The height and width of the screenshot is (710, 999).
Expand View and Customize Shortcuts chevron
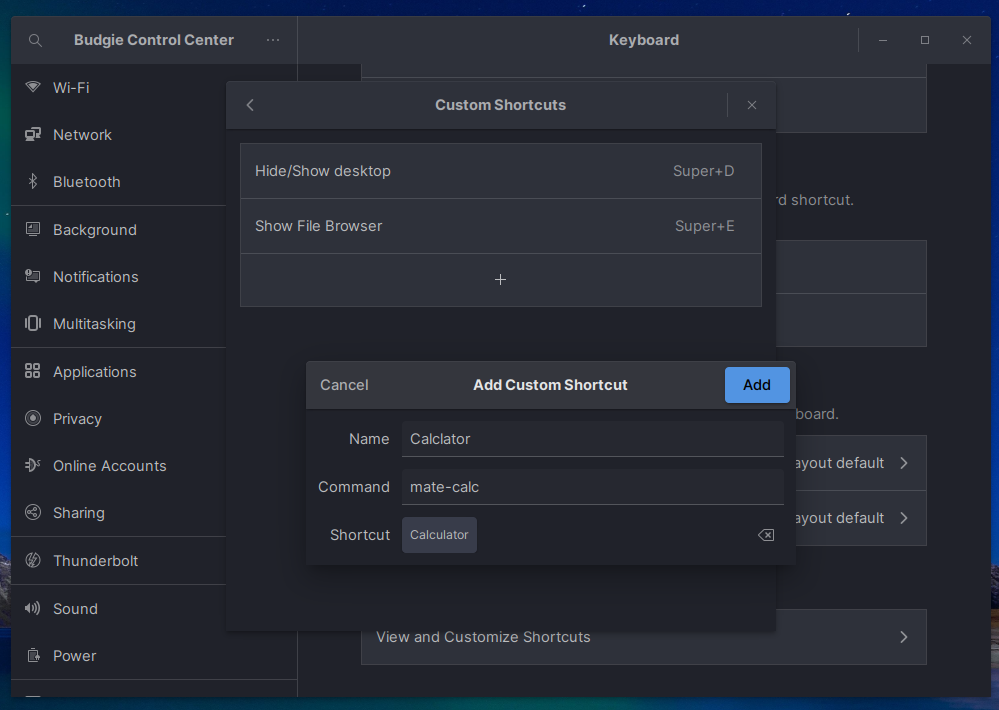(904, 637)
